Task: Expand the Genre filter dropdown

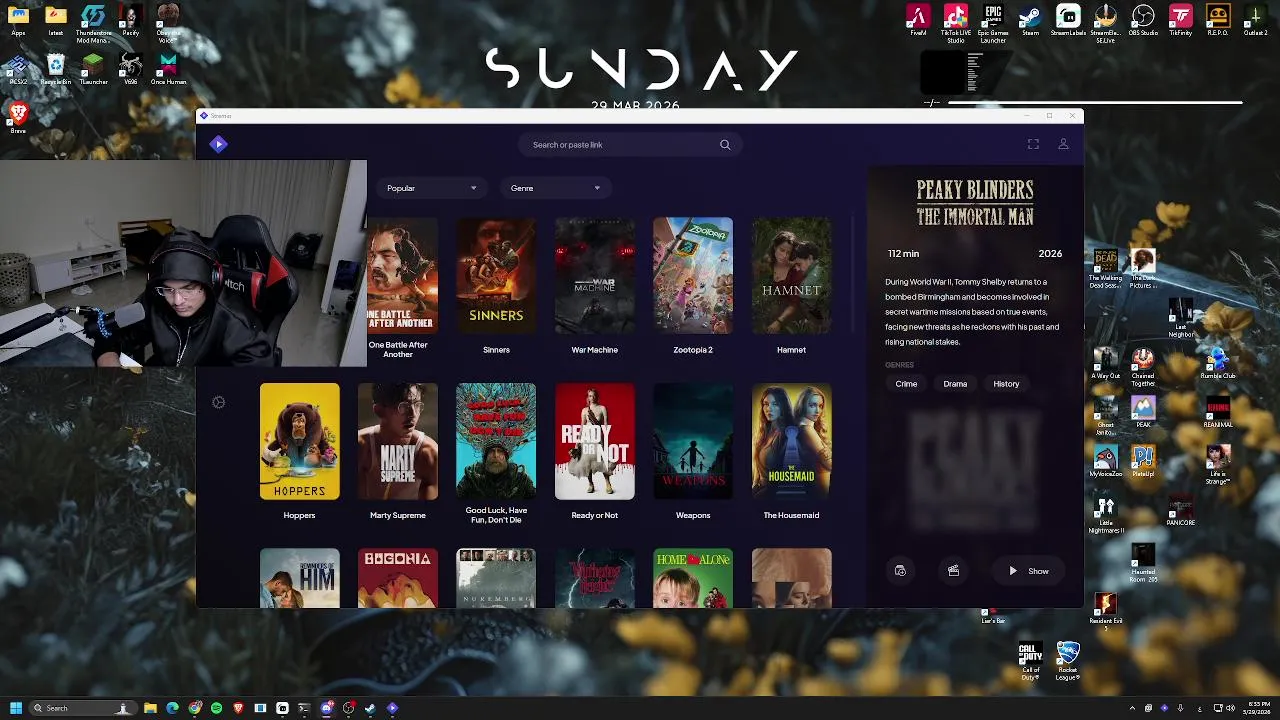Action: coord(555,188)
